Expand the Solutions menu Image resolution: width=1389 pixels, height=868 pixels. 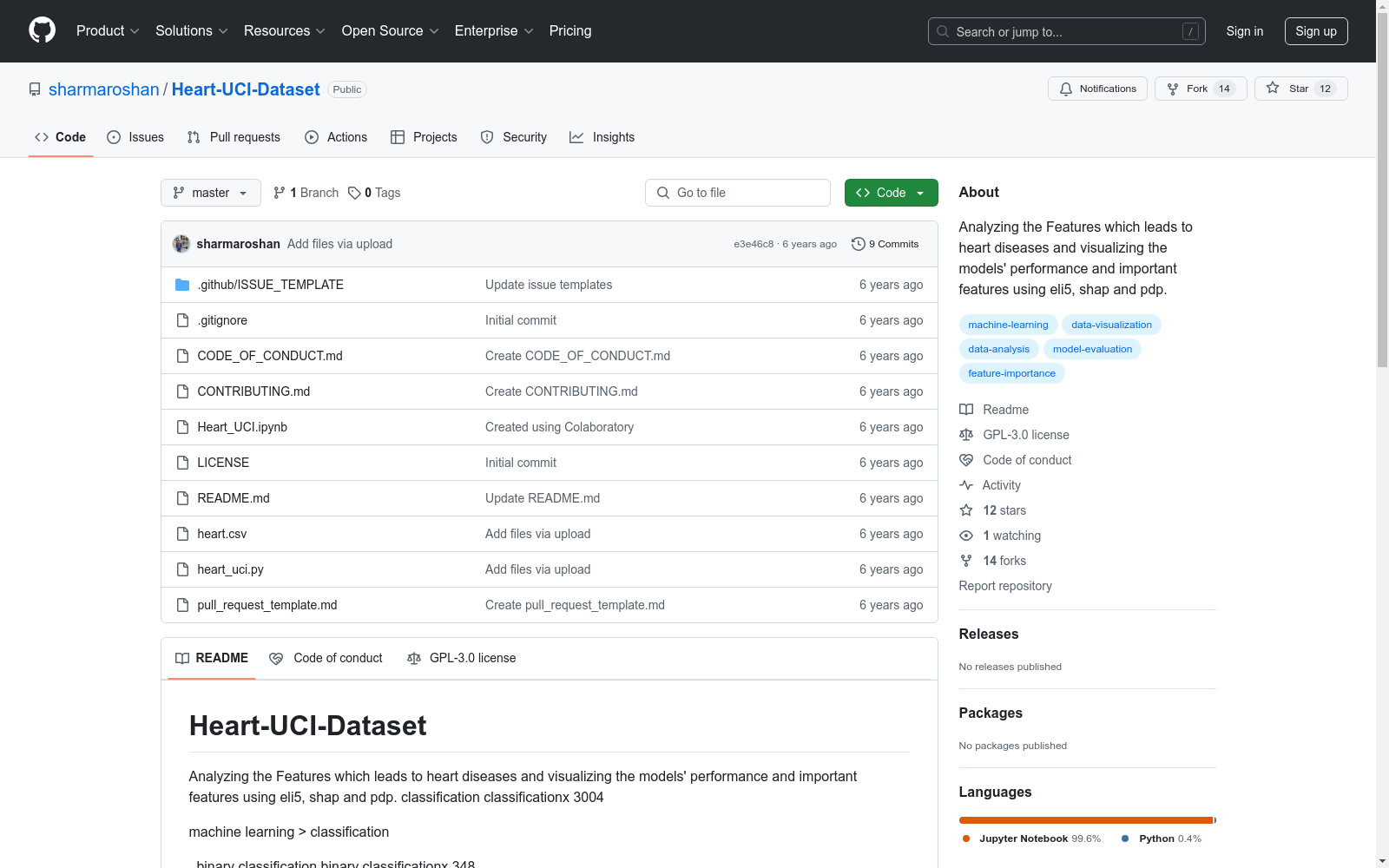pyautogui.click(x=192, y=31)
